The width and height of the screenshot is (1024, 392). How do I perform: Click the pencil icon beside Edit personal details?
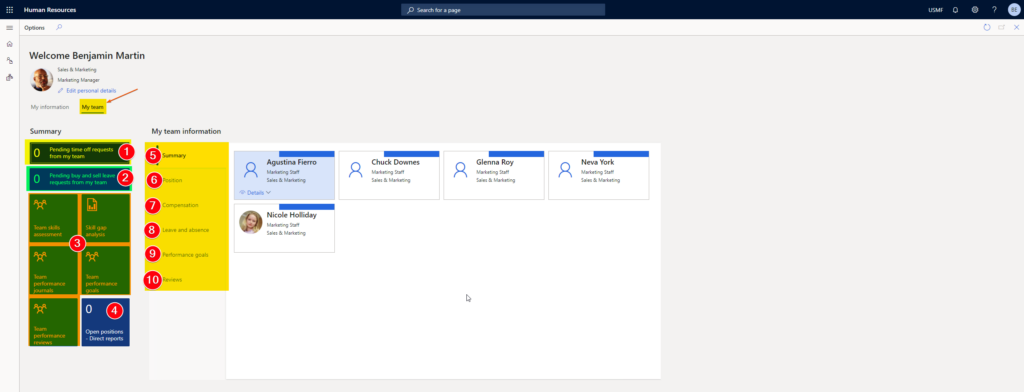61,91
